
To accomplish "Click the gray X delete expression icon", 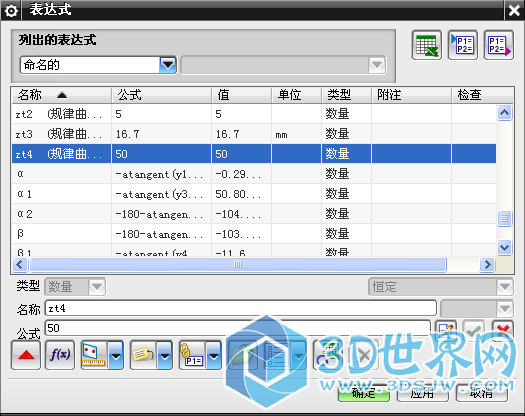I will (x=364, y=355).
